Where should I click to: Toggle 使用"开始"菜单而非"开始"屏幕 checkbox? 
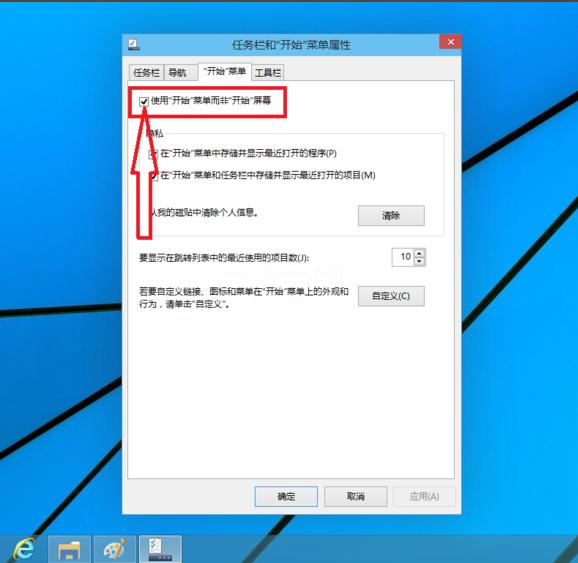144,101
